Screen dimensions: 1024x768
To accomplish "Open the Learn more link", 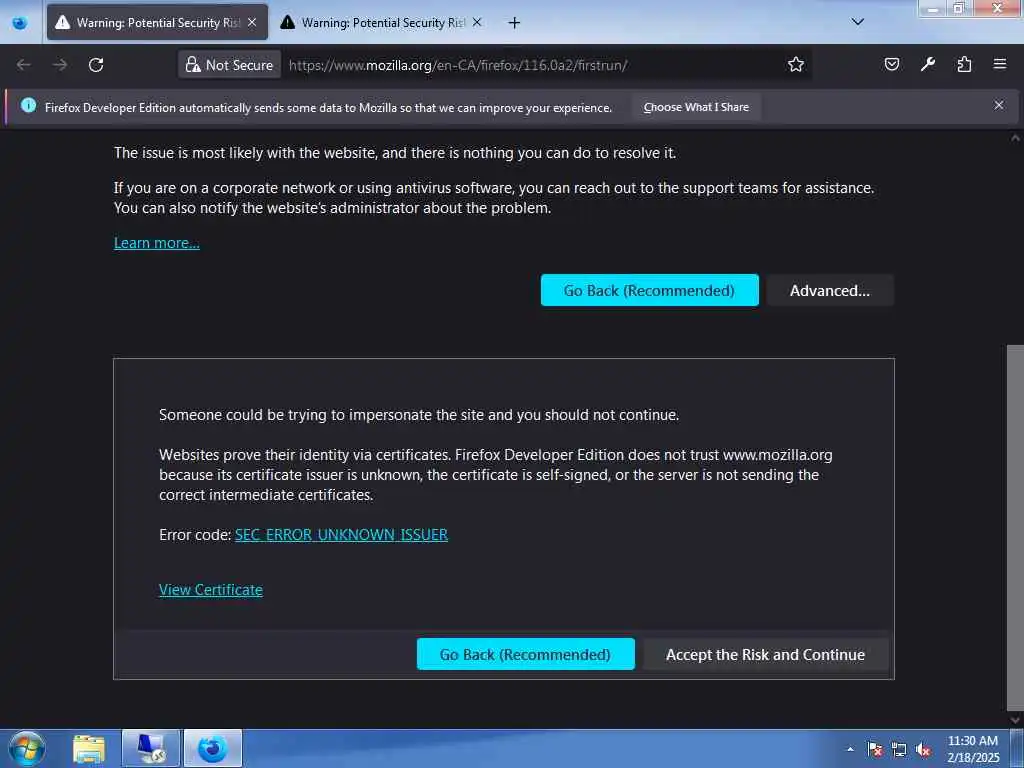I will 157,243.
